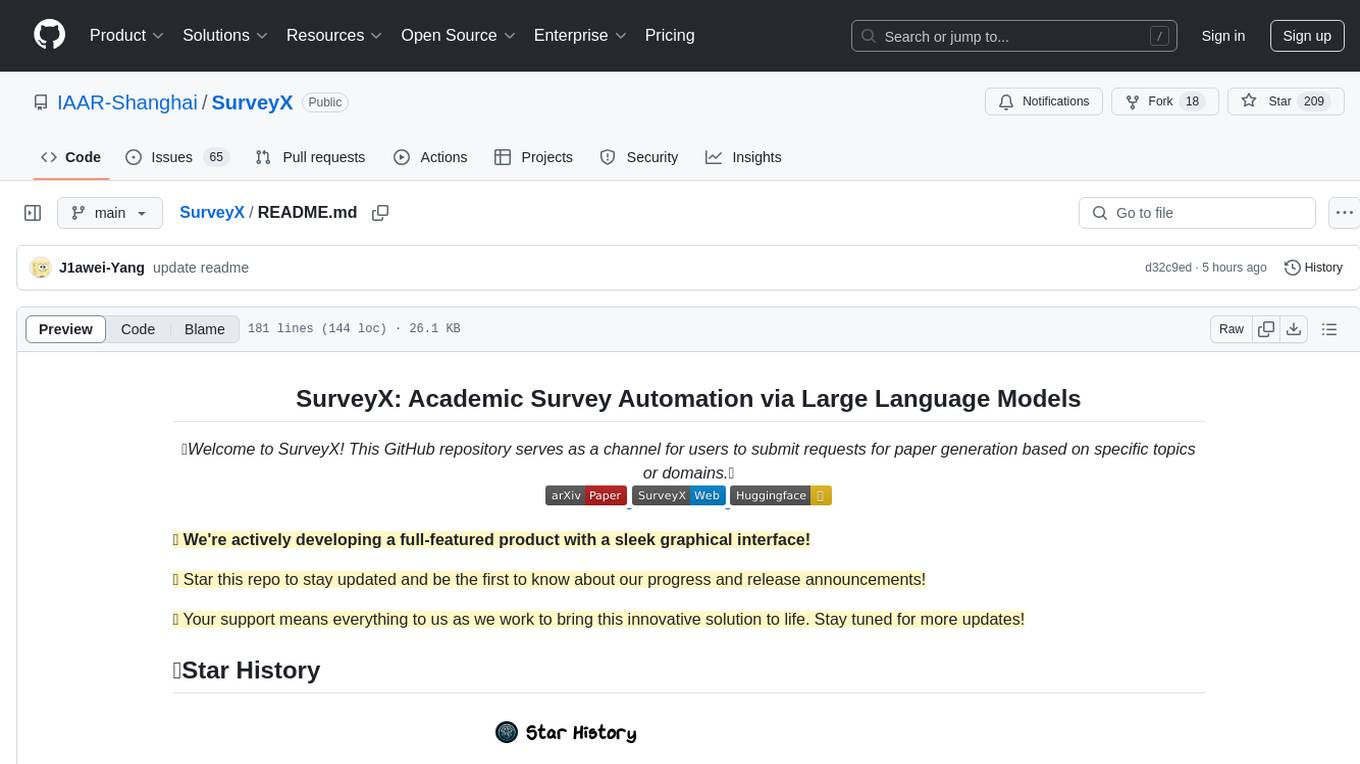Image resolution: width=1360 pixels, height=764 pixels.
Task: Click the J1awei-Yang avatar
Action: coord(41,268)
